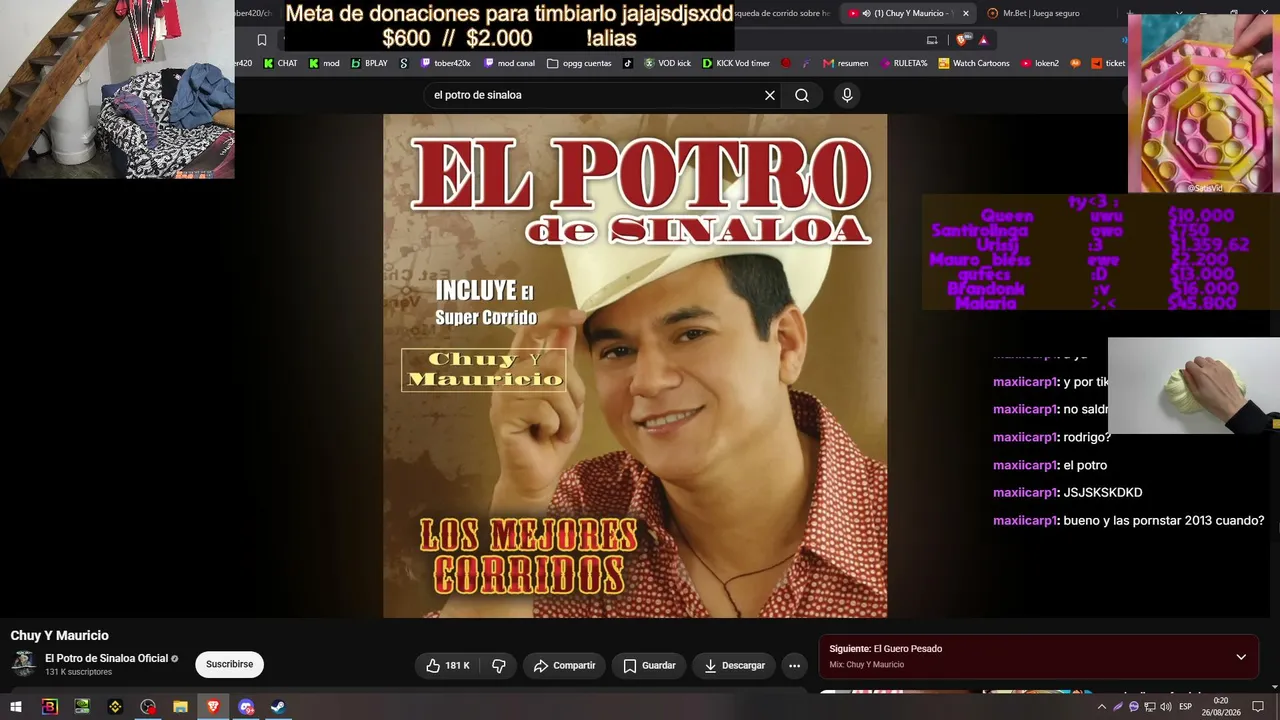The image size is (1280, 720).
Task: Open the mod bookmark
Action: coord(324,63)
